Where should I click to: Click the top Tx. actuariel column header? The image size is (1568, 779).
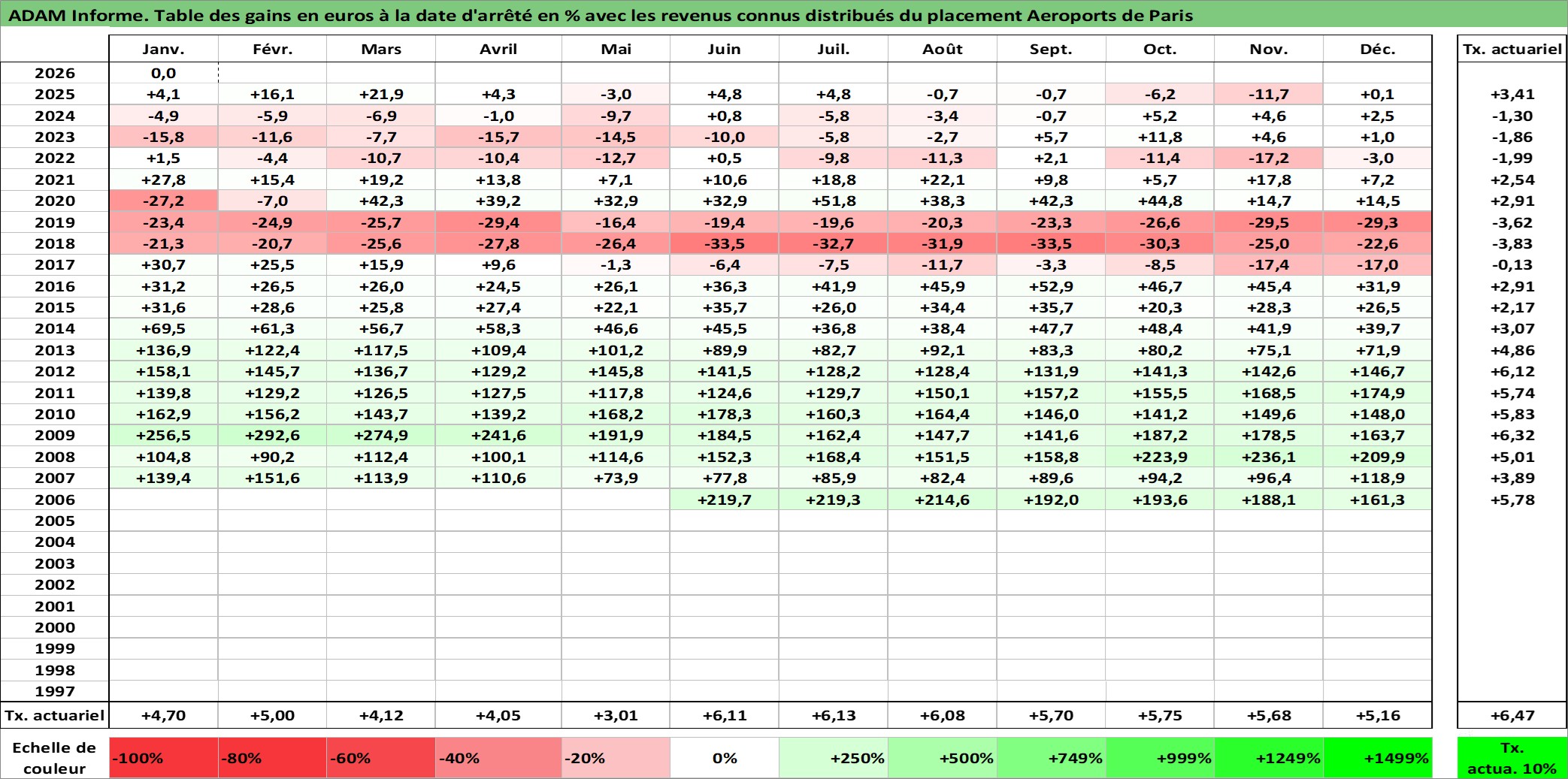[1512, 49]
